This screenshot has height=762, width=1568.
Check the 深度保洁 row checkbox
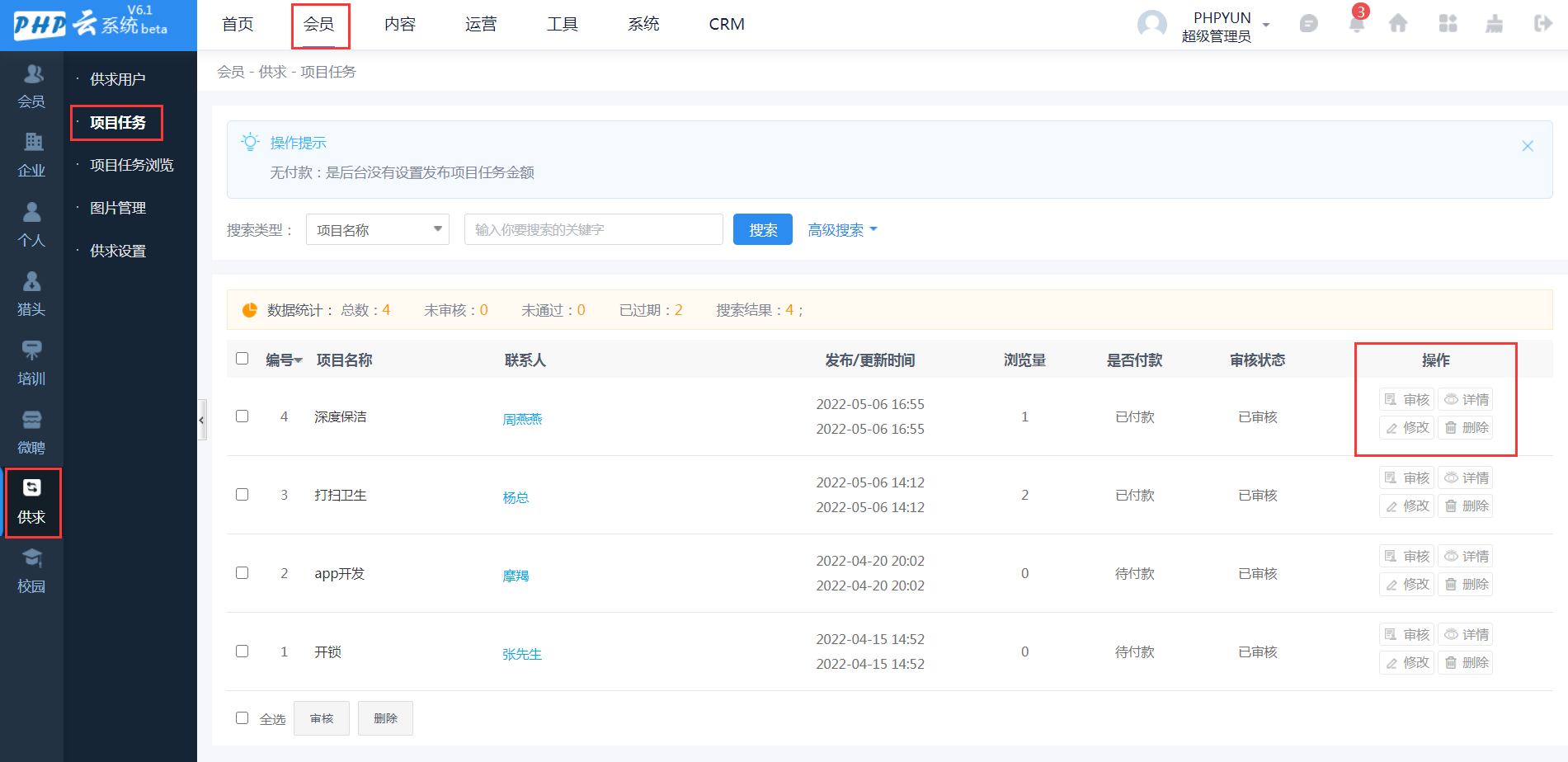tap(242, 416)
